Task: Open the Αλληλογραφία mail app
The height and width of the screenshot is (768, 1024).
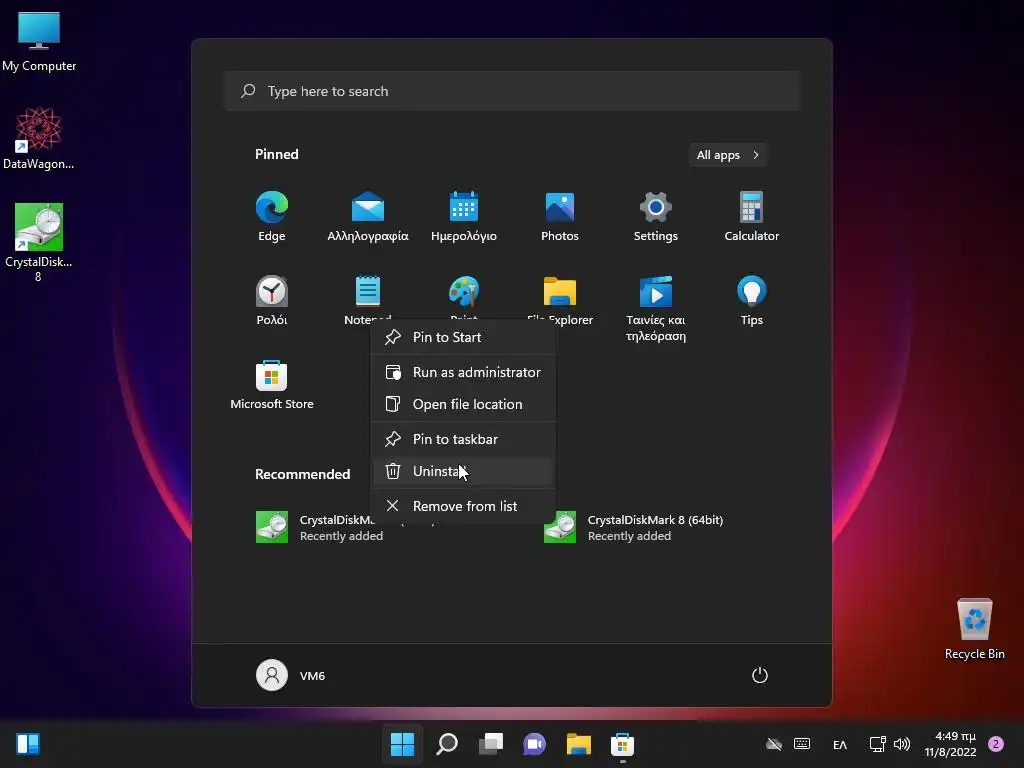Action: [x=368, y=216]
